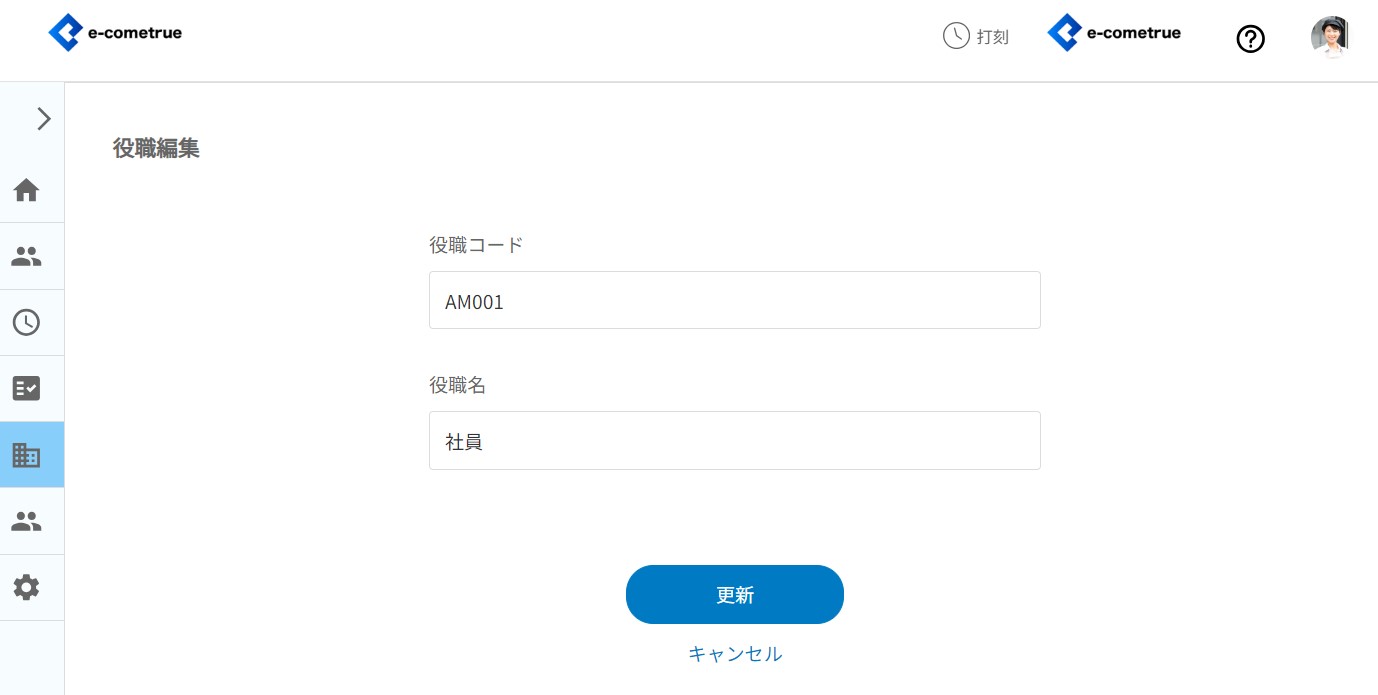Select the highlighted building icon in sidebar
Screen dimensions: 1378x695
26,455
